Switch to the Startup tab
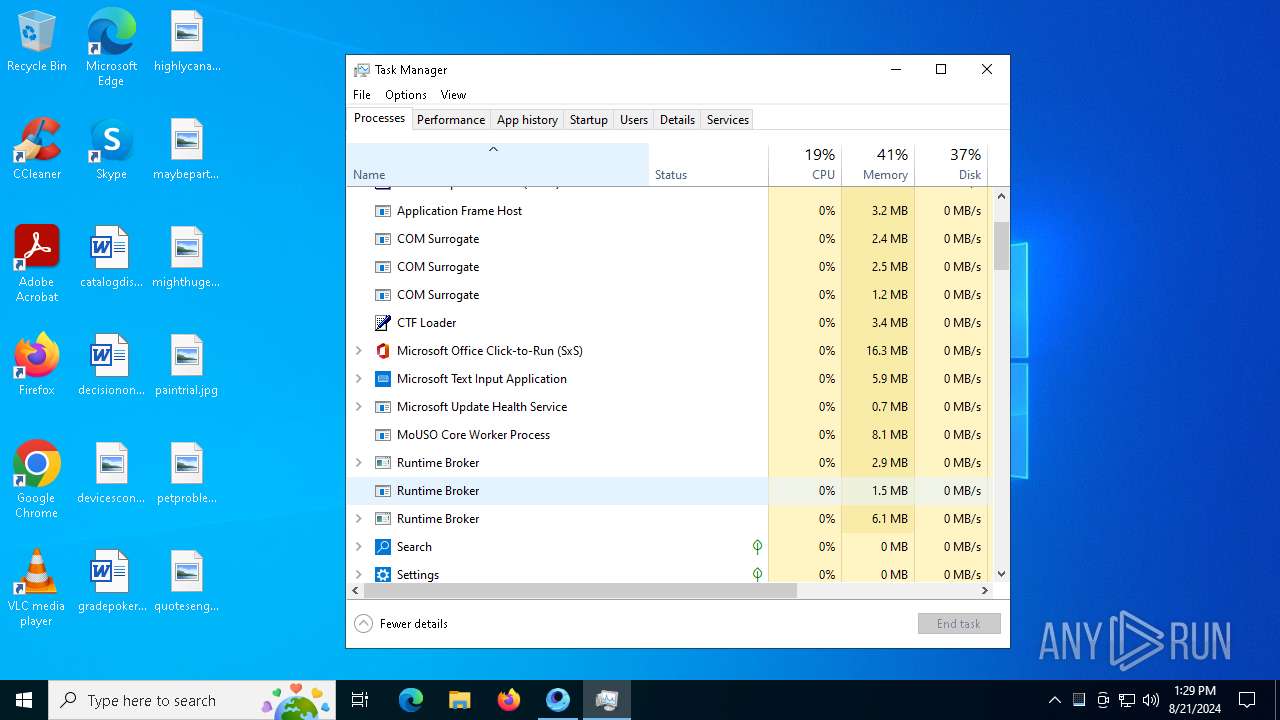Viewport: 1280px width, 720px height. point(589,120)
